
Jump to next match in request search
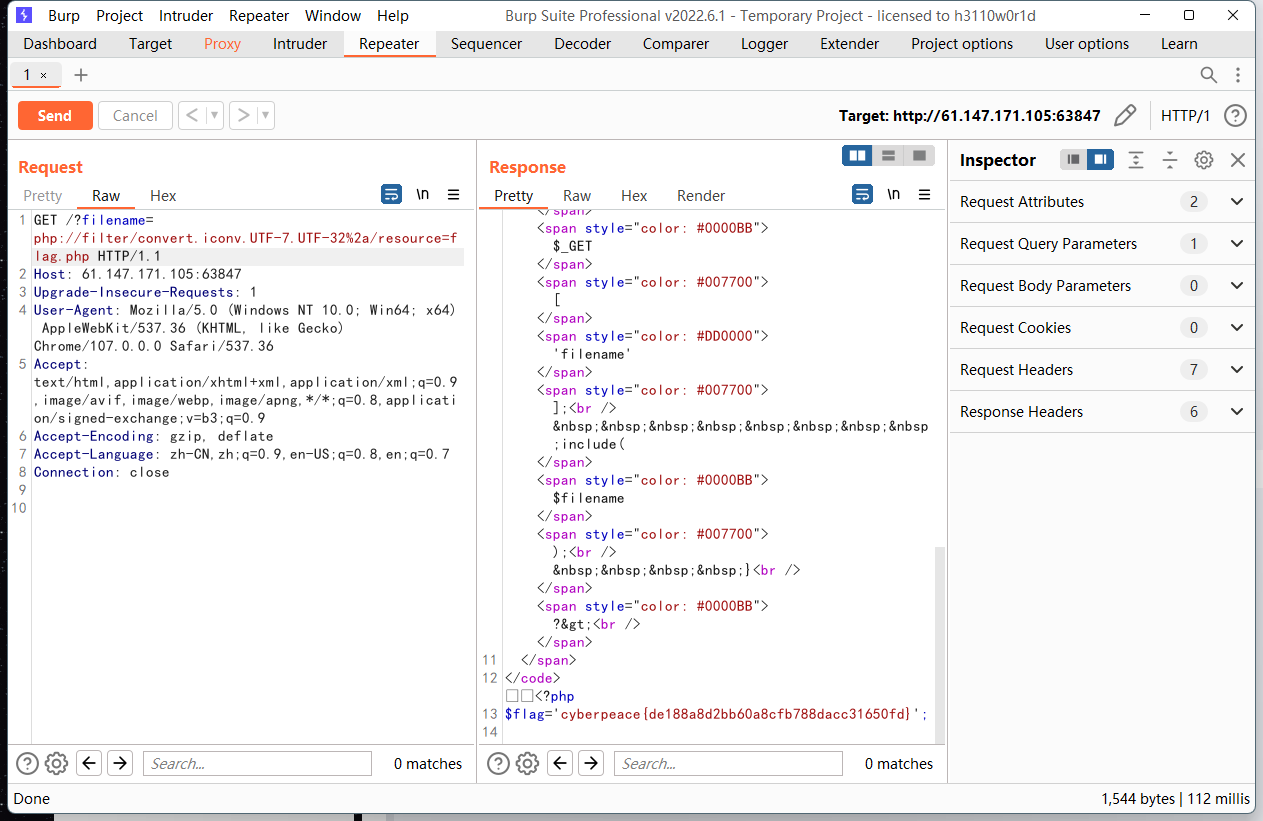point(120,764)
